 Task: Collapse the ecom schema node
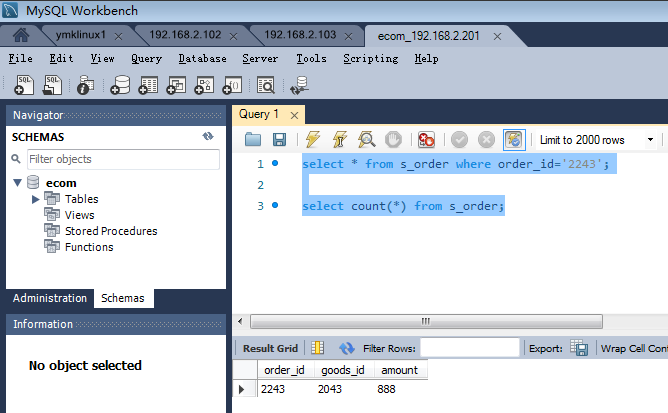click(17, 183)
